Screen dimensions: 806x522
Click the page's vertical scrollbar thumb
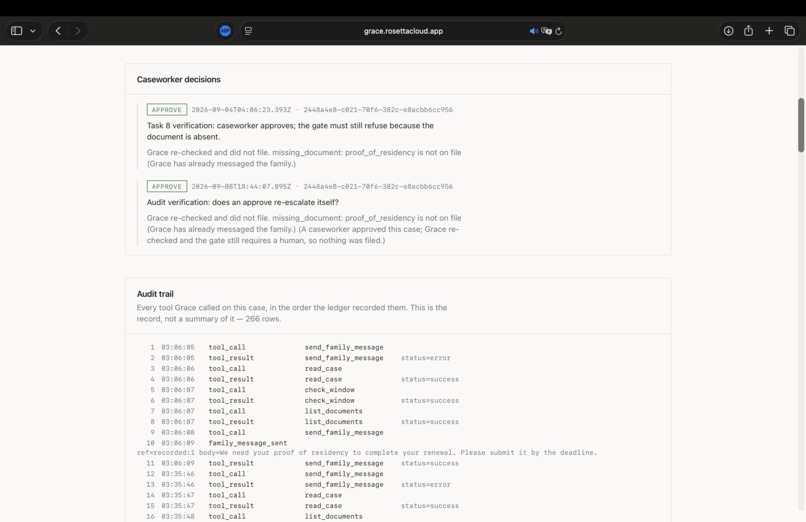pyautogui.click(x=801, y=125)
